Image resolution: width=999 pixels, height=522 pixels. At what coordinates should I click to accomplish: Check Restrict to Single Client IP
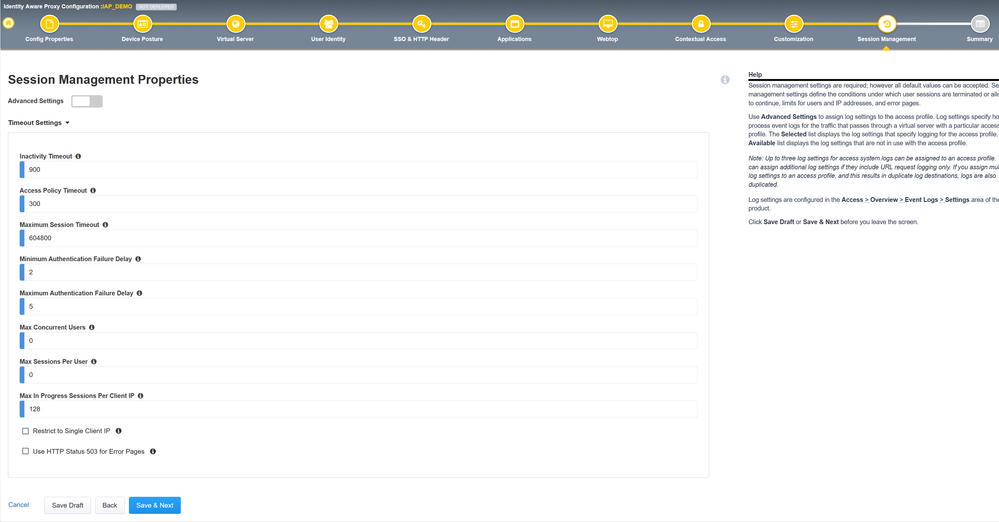[x=25, y=431]
